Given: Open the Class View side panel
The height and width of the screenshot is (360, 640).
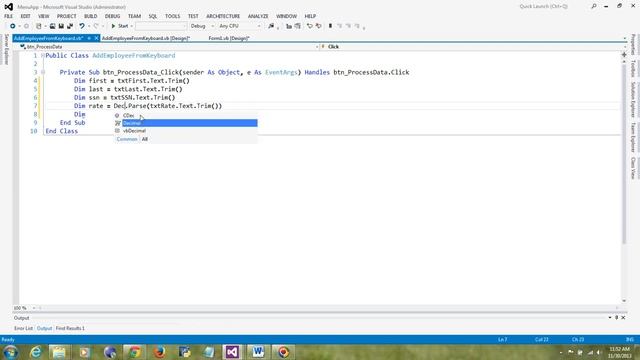Looking at the screenshot, I should [x=633, y=168].
